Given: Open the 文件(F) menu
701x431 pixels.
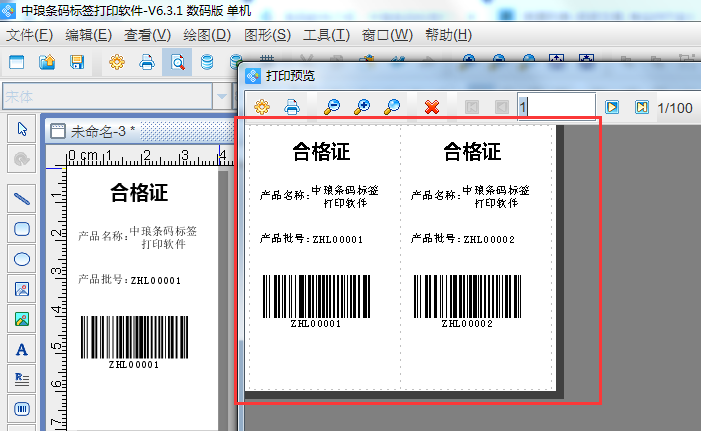Looking at the screenshot, I should click(29, 35).
